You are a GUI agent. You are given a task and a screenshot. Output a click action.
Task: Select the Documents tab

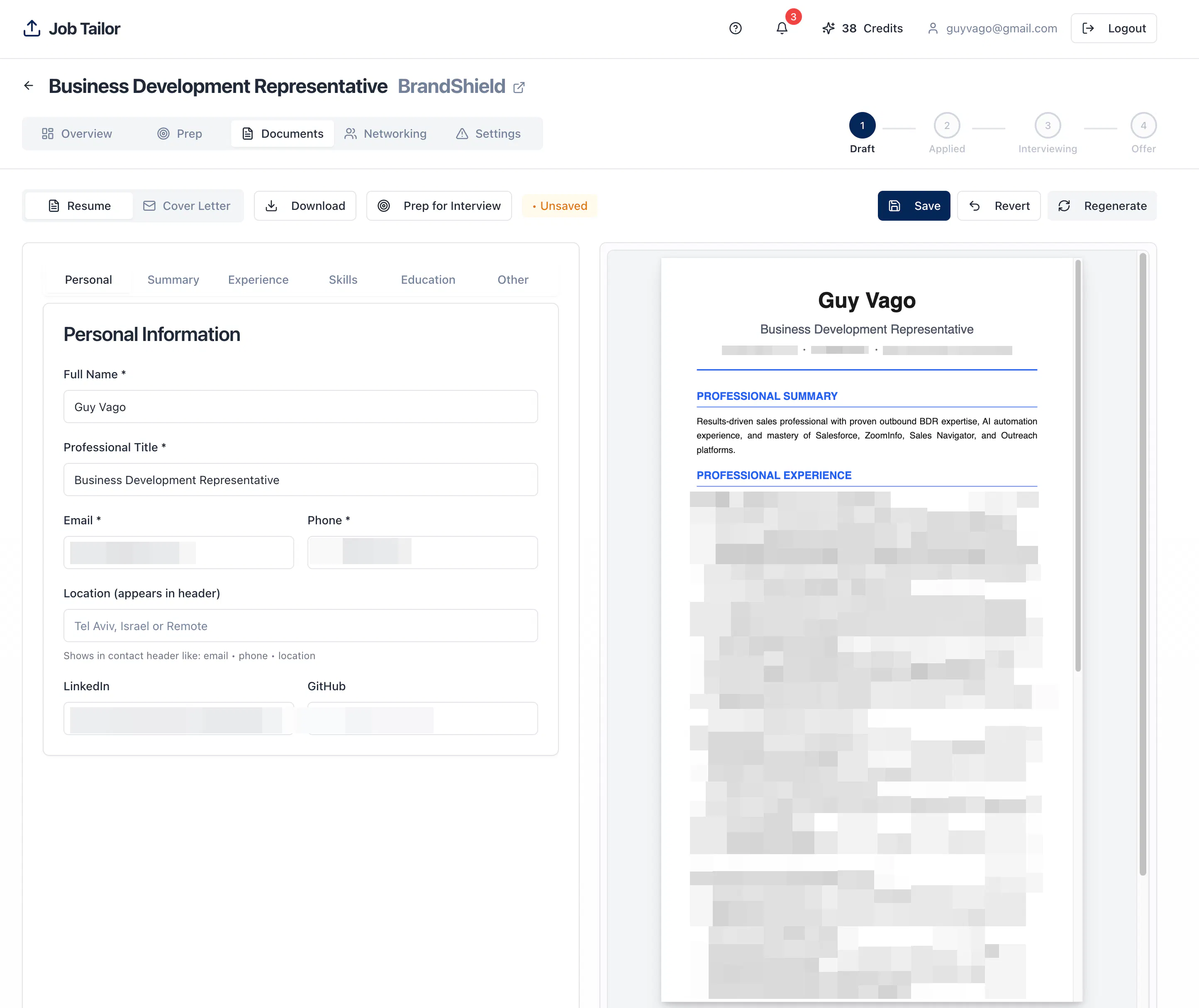click(282, 134)
